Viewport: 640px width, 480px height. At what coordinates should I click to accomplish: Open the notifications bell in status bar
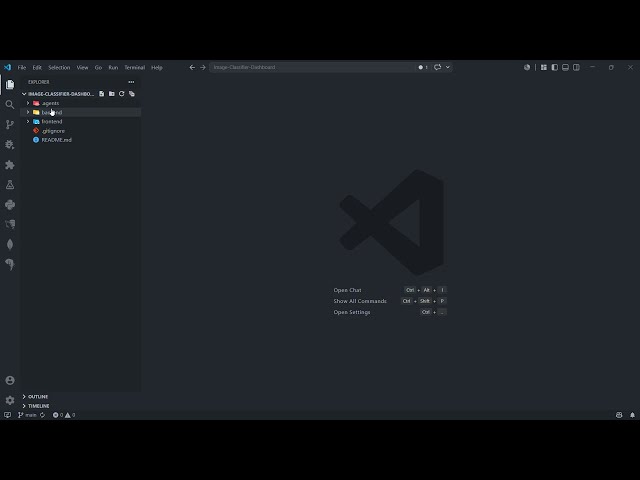click(632, 415)
